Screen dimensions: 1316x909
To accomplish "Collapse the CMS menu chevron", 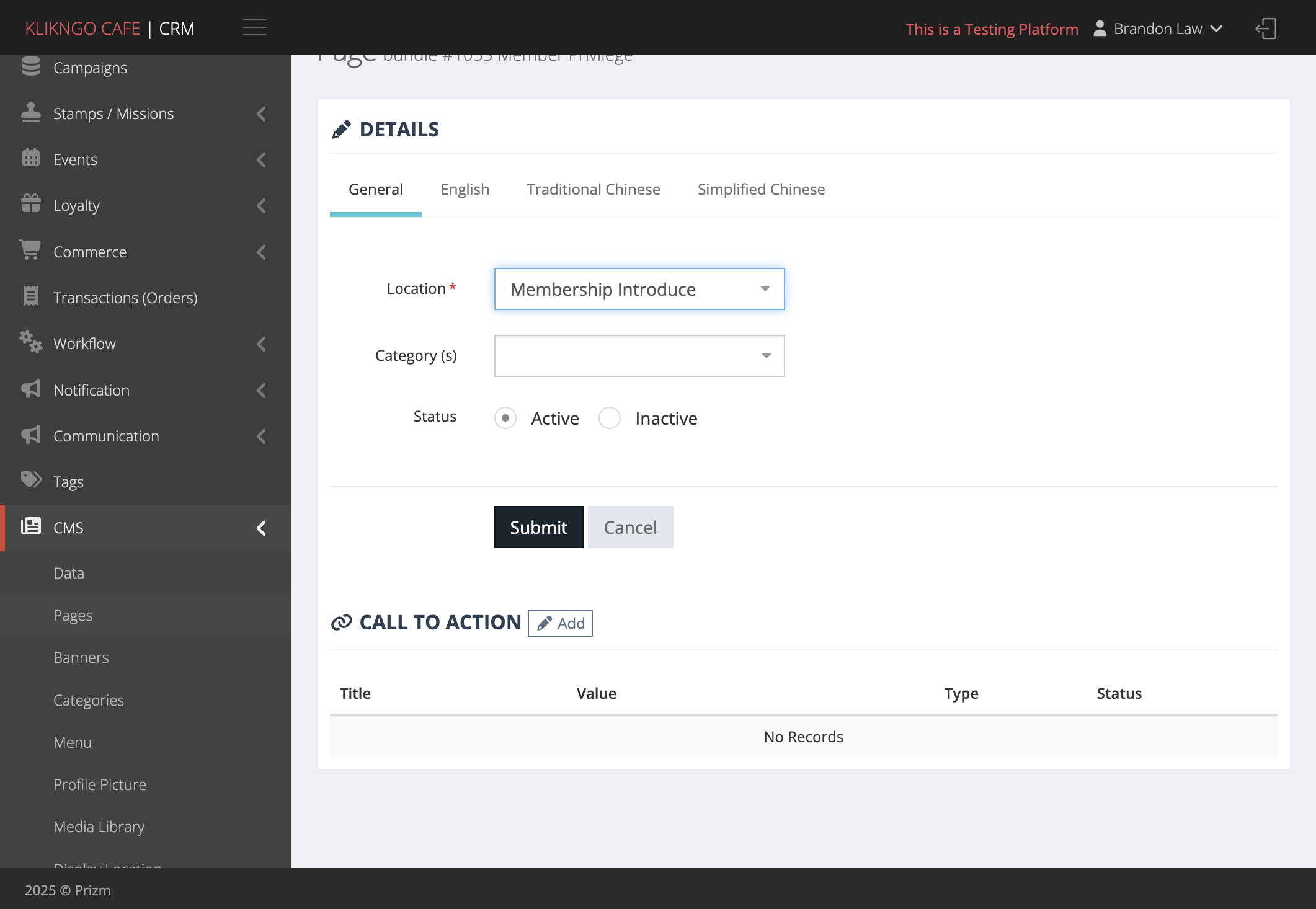I will point(261,528).
